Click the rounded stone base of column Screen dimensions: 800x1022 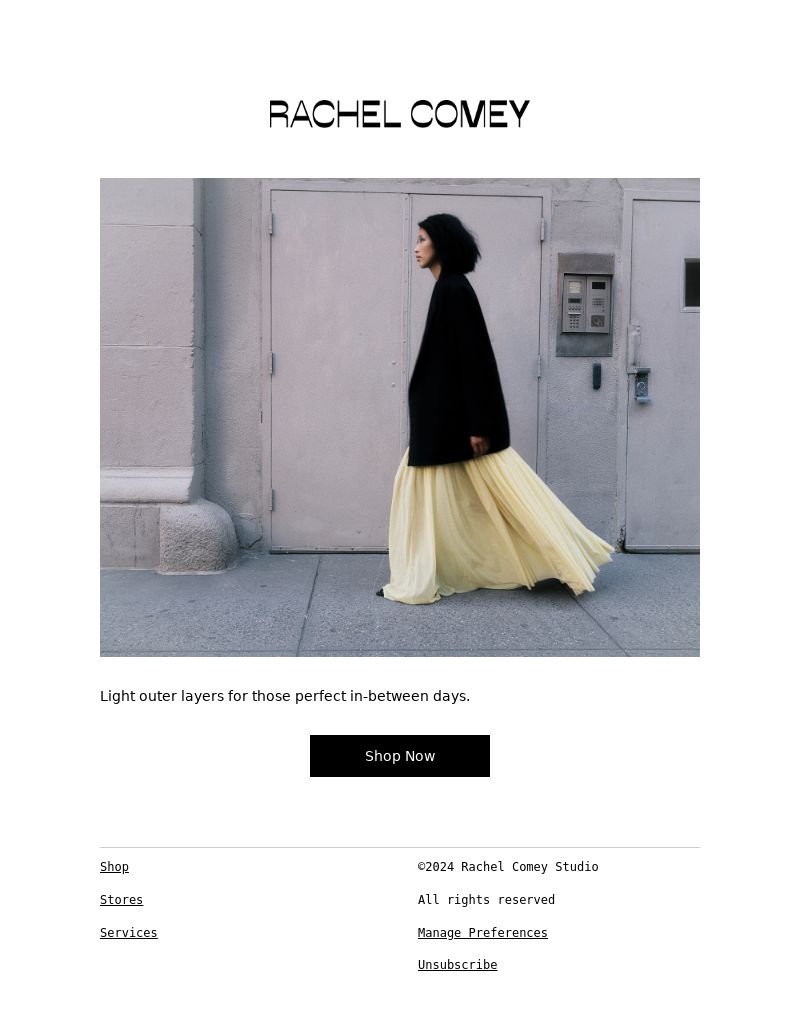(x=197, y=537)
